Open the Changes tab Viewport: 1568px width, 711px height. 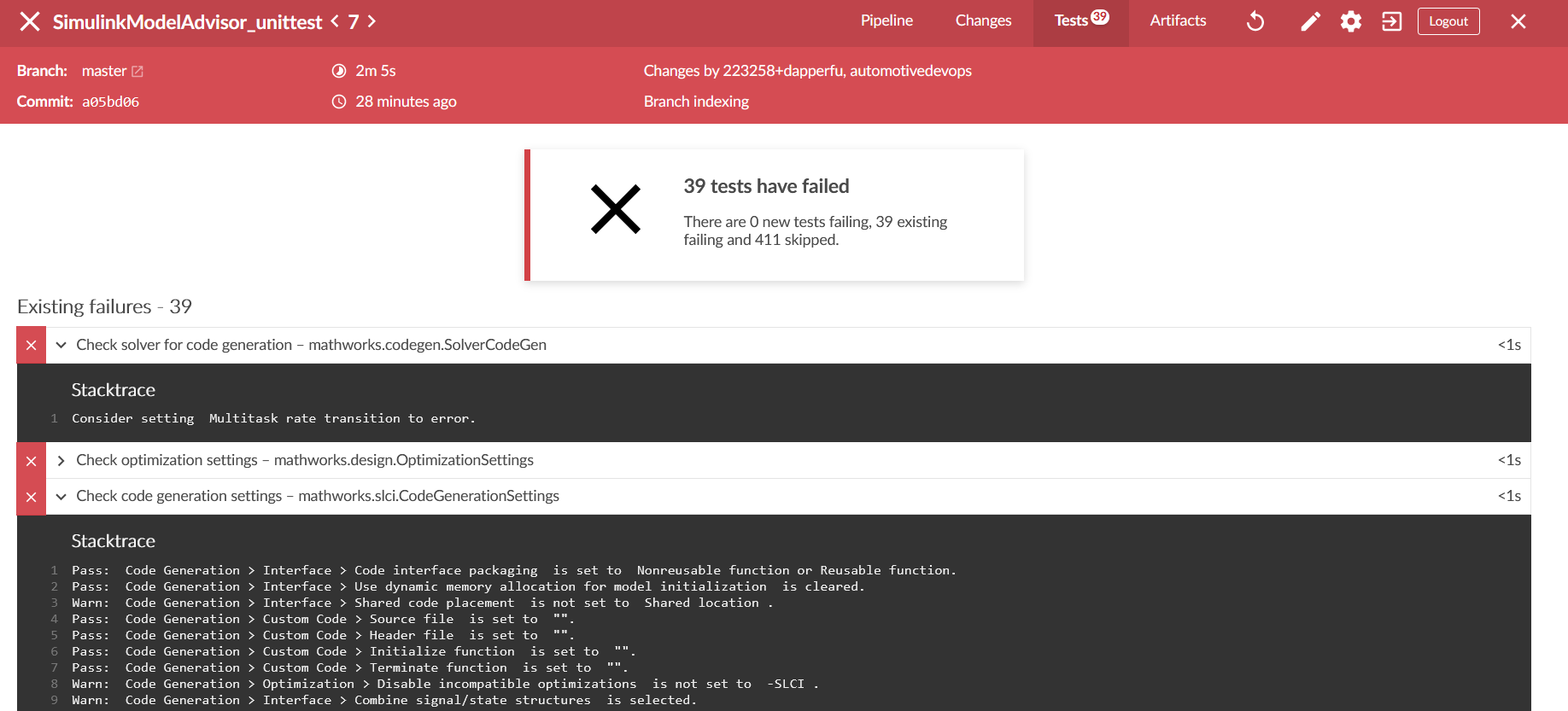[983, 20]
